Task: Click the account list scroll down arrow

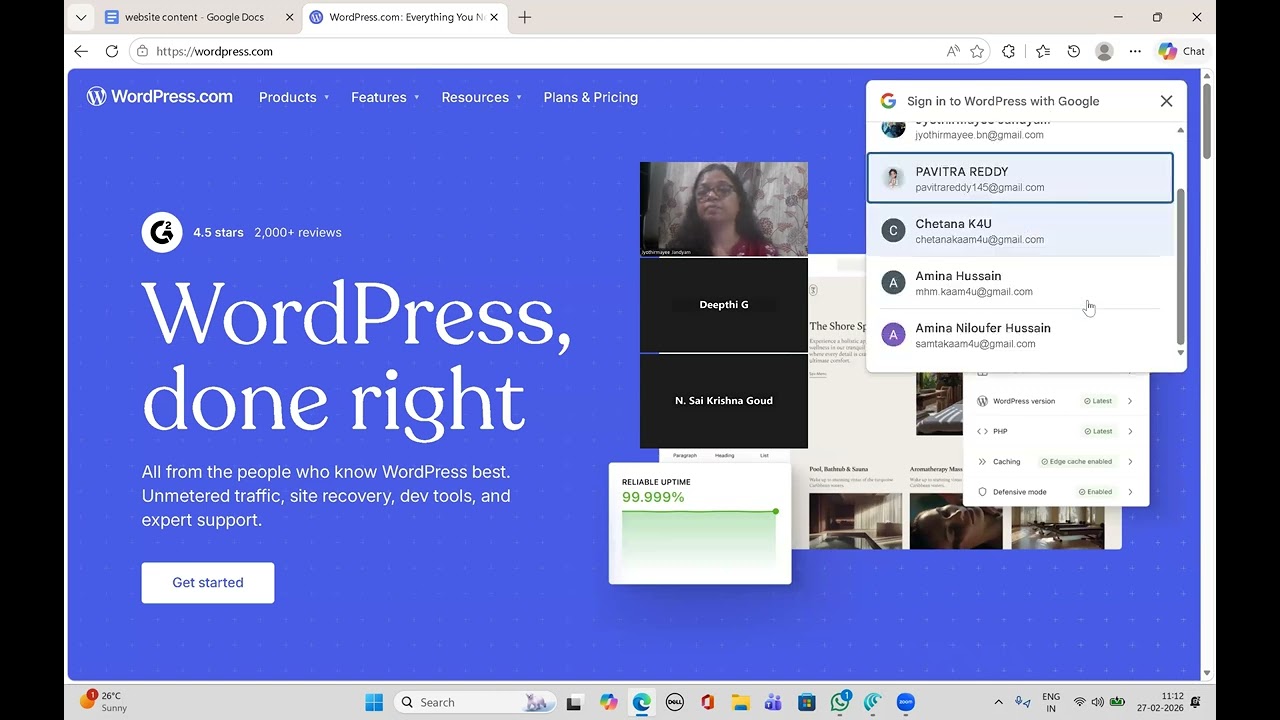Action: click(1180, 353)
